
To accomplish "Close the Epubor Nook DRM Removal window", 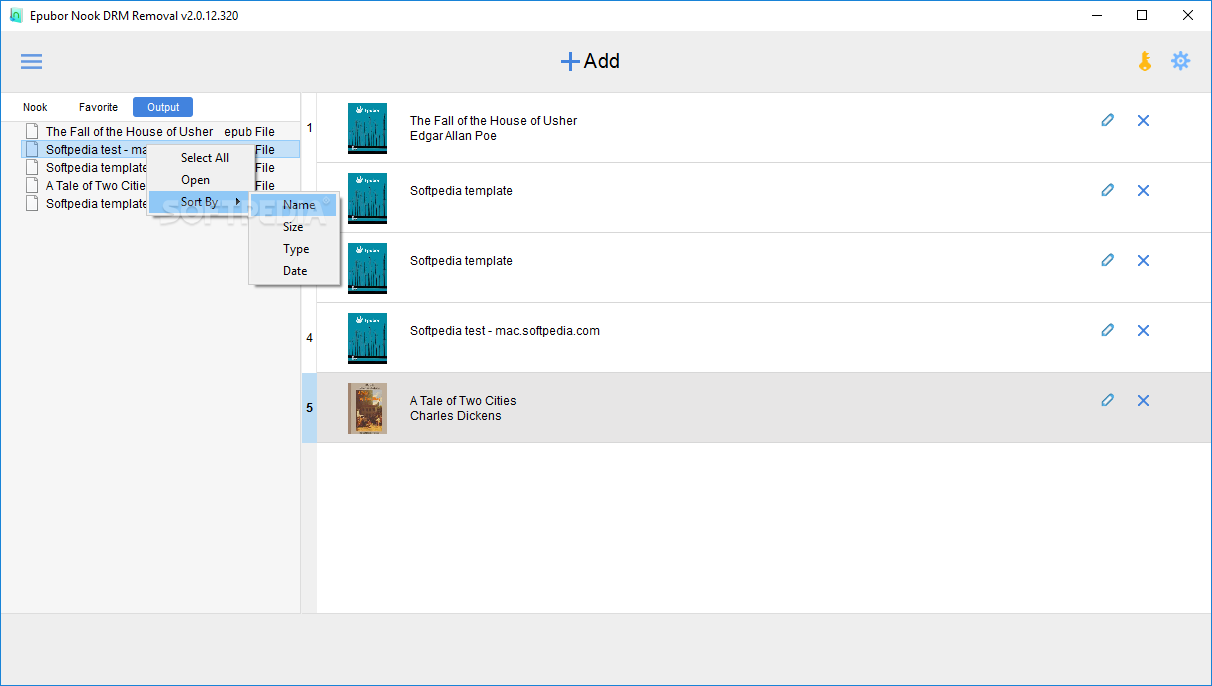I will [1188, 15].
